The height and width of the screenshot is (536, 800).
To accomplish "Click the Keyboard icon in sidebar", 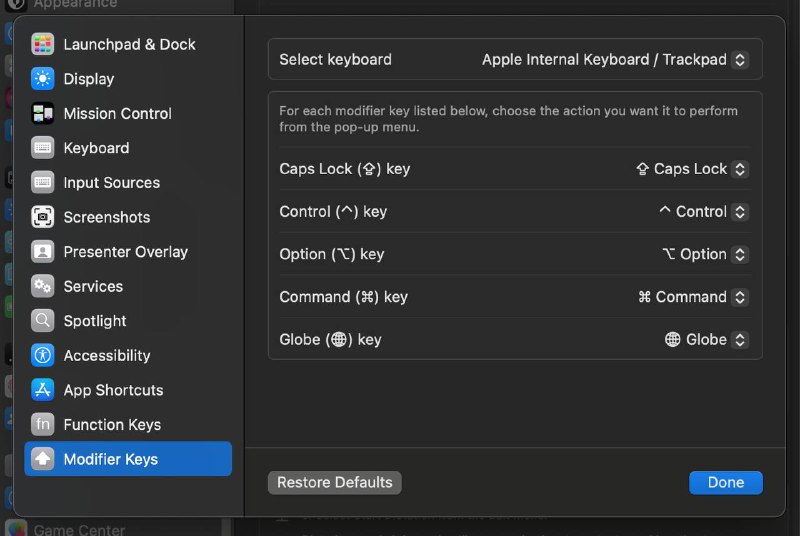I will tap(42, 148).
